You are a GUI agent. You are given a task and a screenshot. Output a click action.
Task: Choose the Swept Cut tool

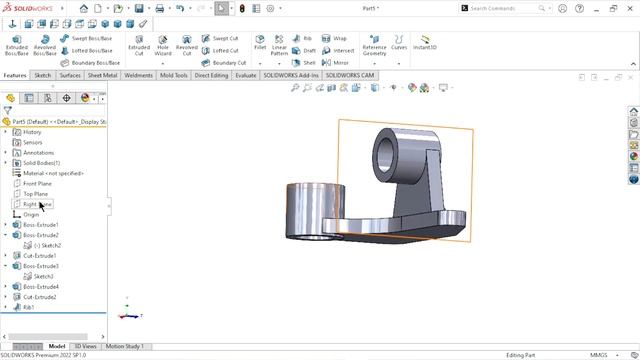point(220,38)
